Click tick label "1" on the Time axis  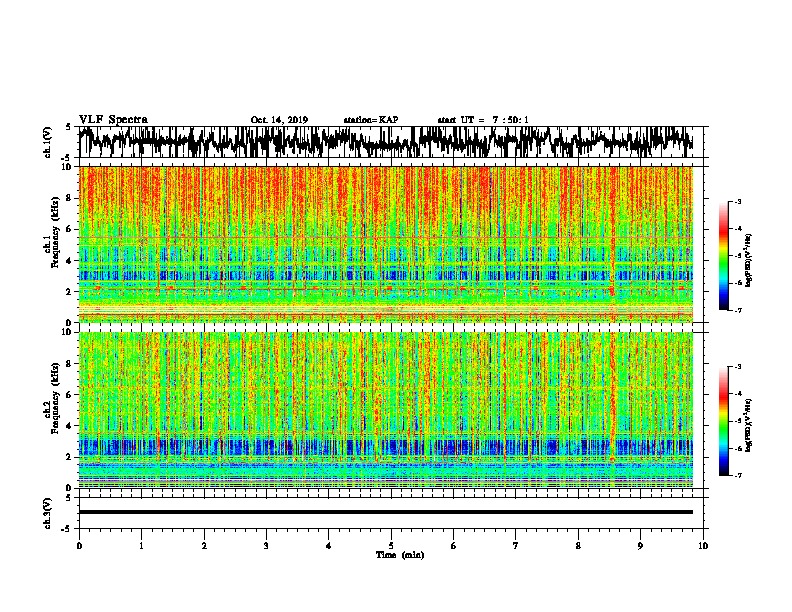coord(141,546)
